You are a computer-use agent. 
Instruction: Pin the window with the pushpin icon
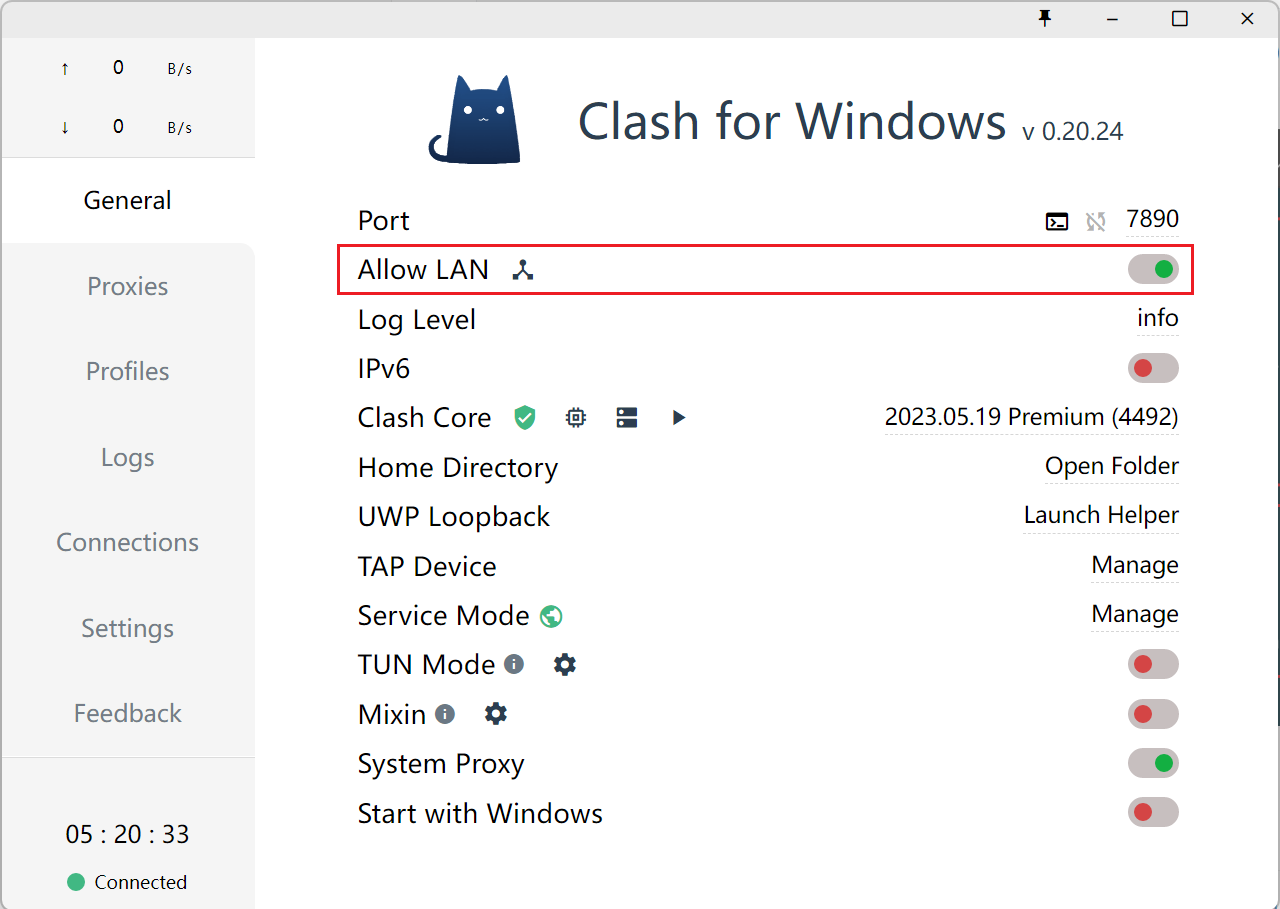pos(1045,19)
